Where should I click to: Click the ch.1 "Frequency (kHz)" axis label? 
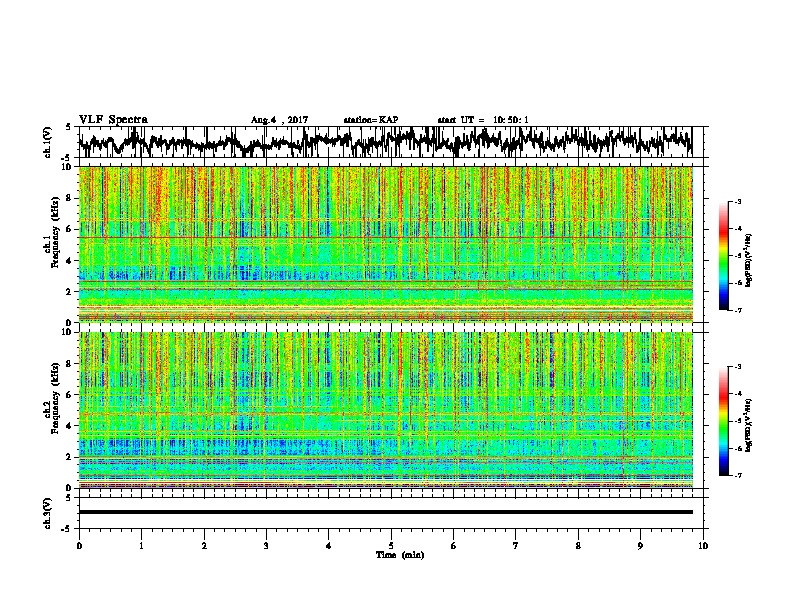[55, 232]
